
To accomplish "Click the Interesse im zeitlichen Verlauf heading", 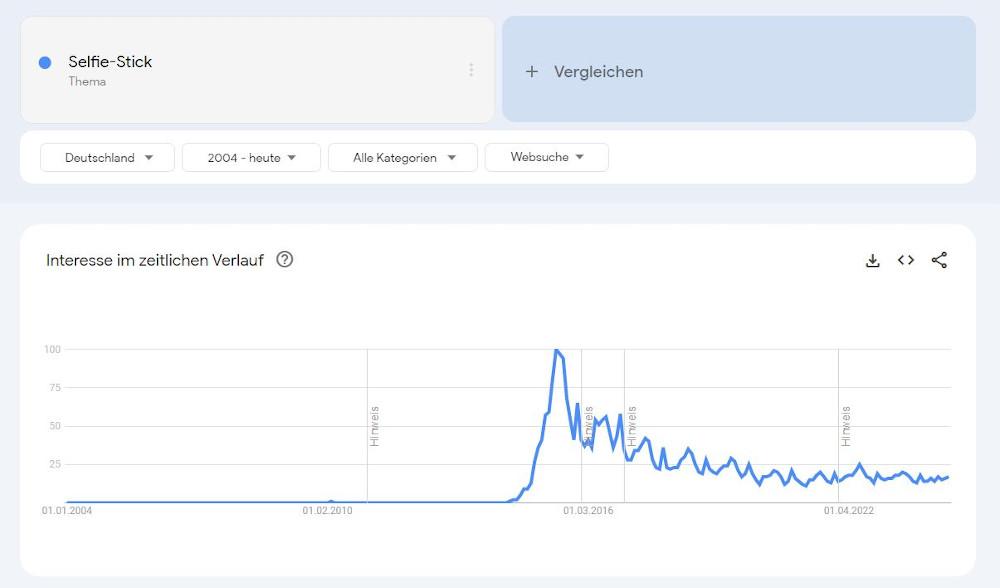I will (155, 260).
